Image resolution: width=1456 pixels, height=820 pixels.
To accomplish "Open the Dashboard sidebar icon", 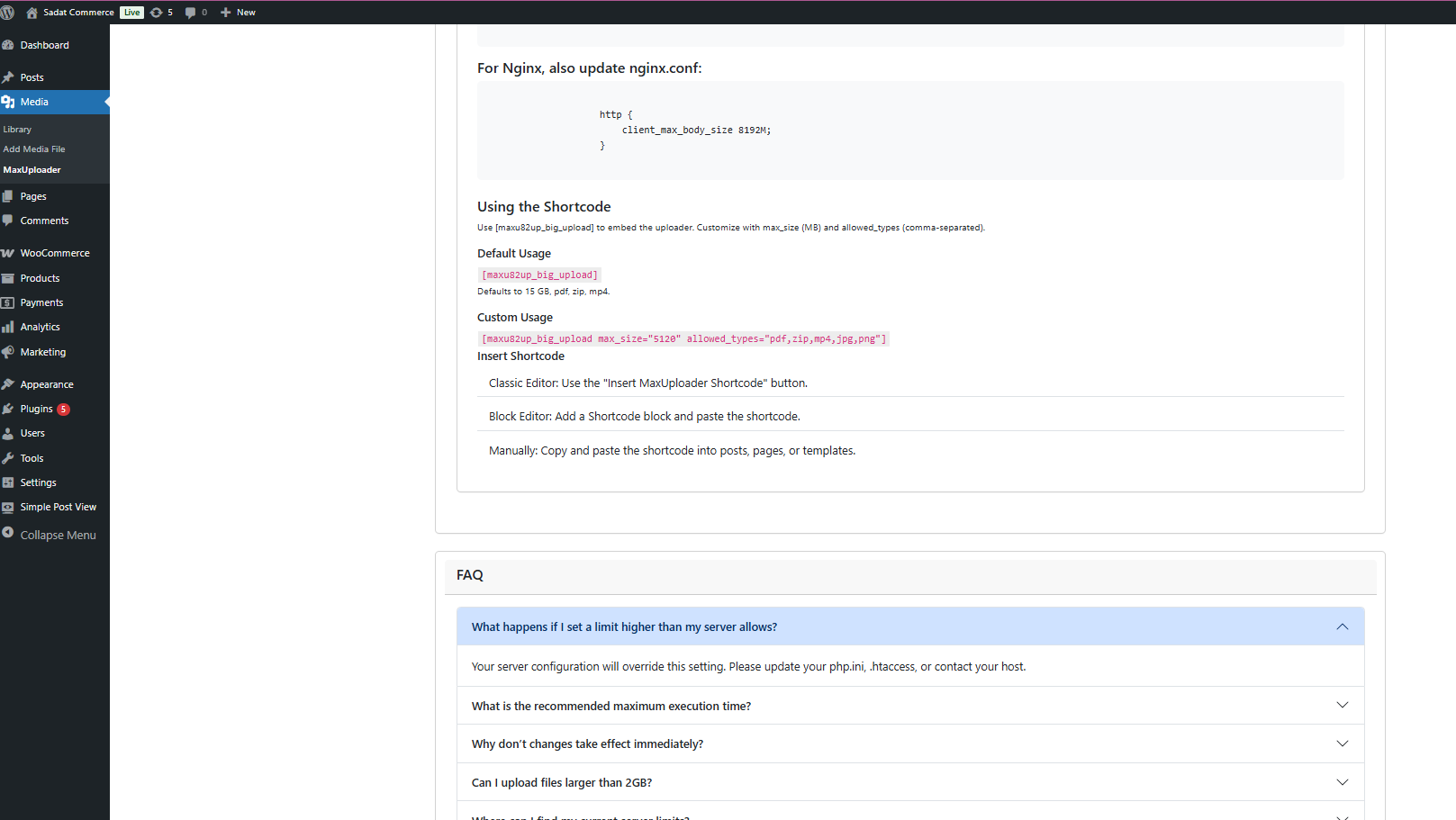I will pyautogui.click(x=8, y=45).
